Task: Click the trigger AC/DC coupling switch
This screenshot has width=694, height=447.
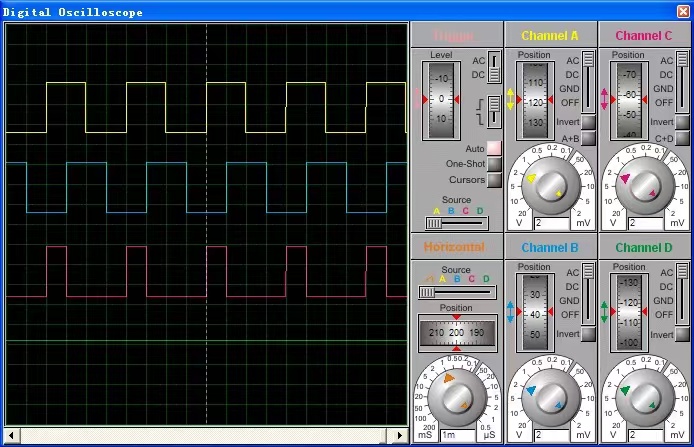Action: [494, 67]
